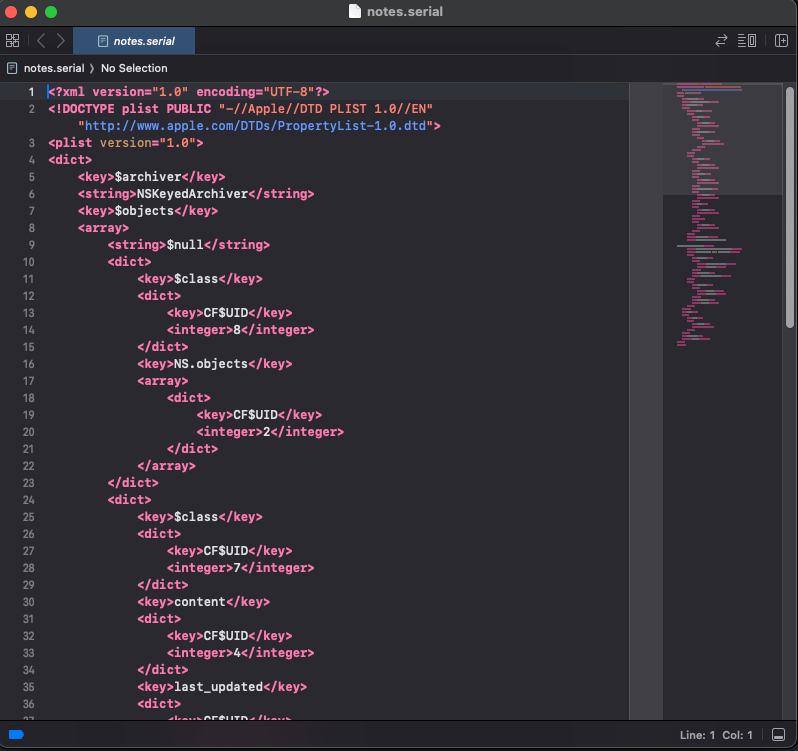Go back with the left arrow
Image resolution: width=798 pixels, height=751 pixels.
tap(41, 41)
